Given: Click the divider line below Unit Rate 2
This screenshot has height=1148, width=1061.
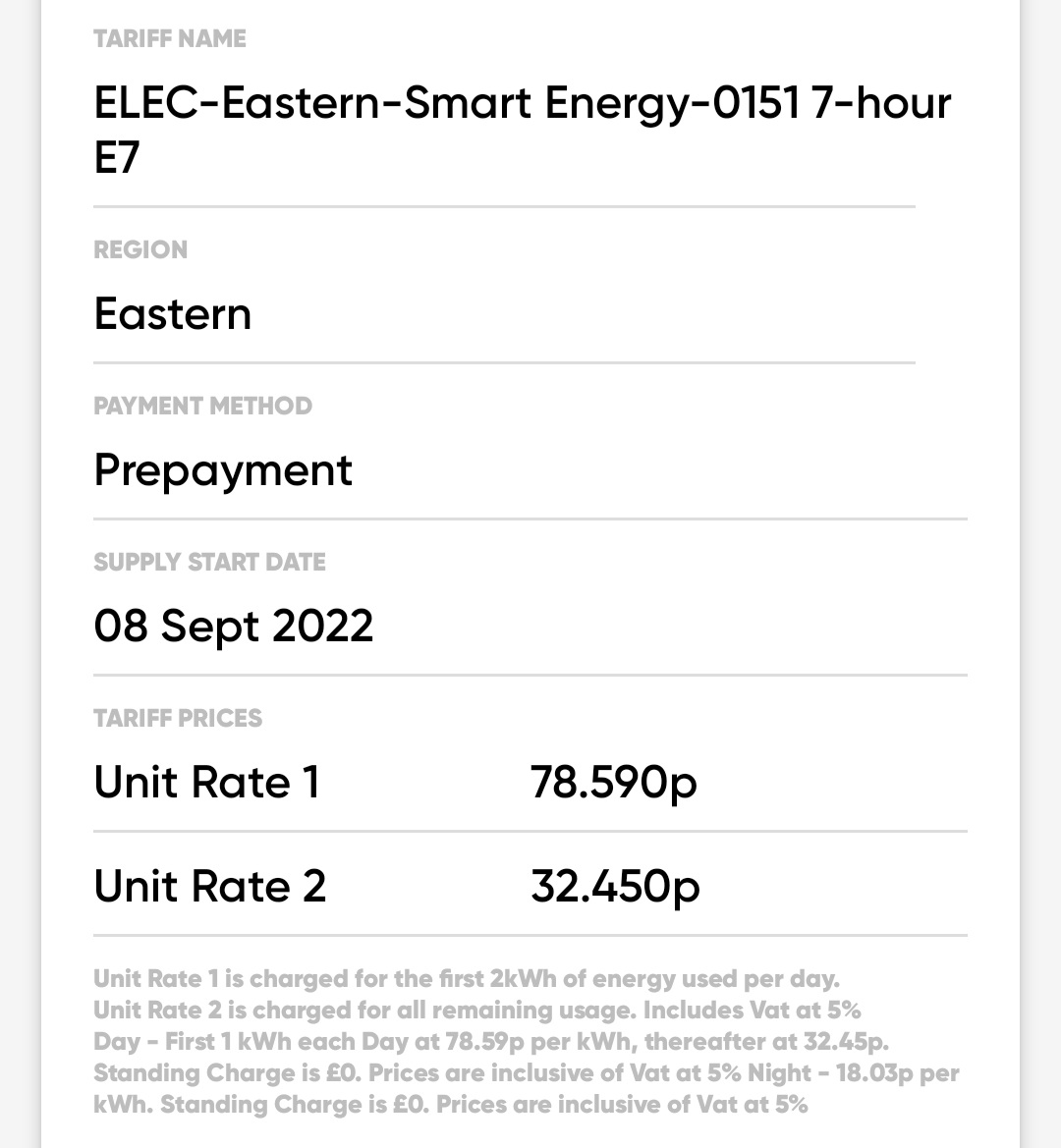Looking at the screenshot, I should pyautogui.click(x=530, y=935).
